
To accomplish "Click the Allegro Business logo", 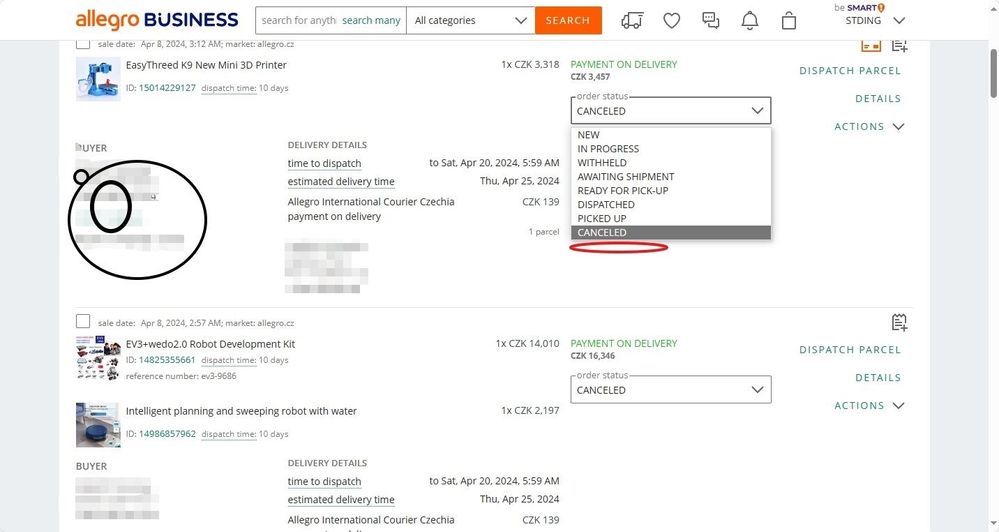I will (x=157, y=20).
